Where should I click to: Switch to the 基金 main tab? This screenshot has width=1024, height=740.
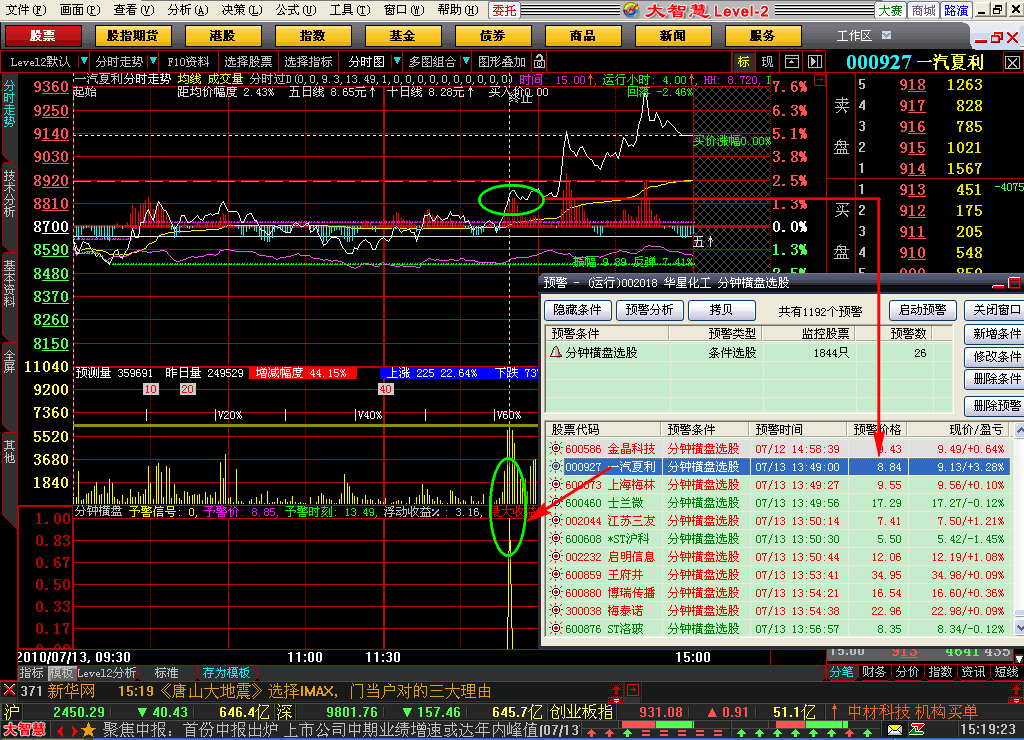[402, 36]
